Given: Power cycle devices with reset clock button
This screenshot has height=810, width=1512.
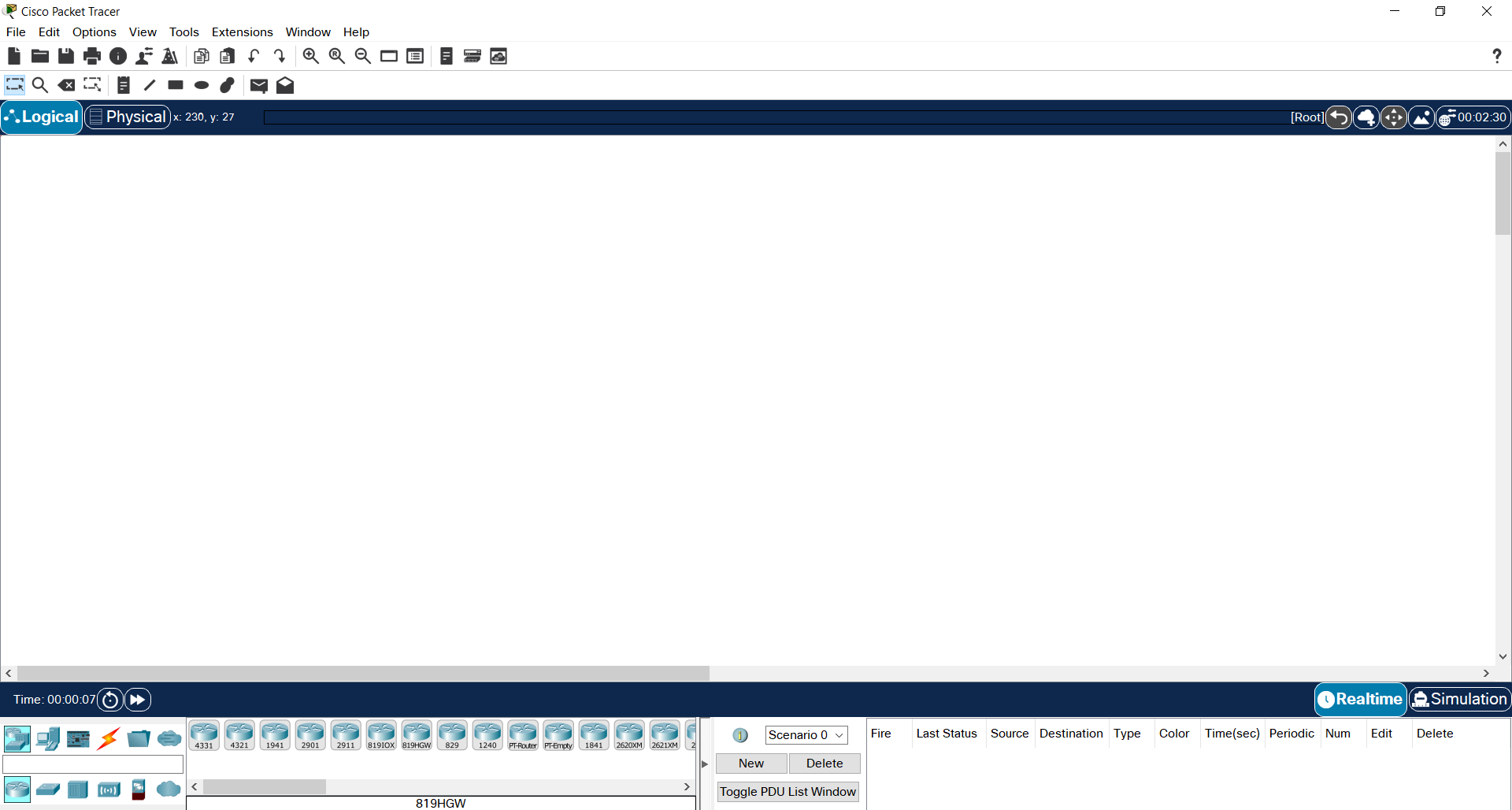Looking at the screenshot, I should click(110, 700).
